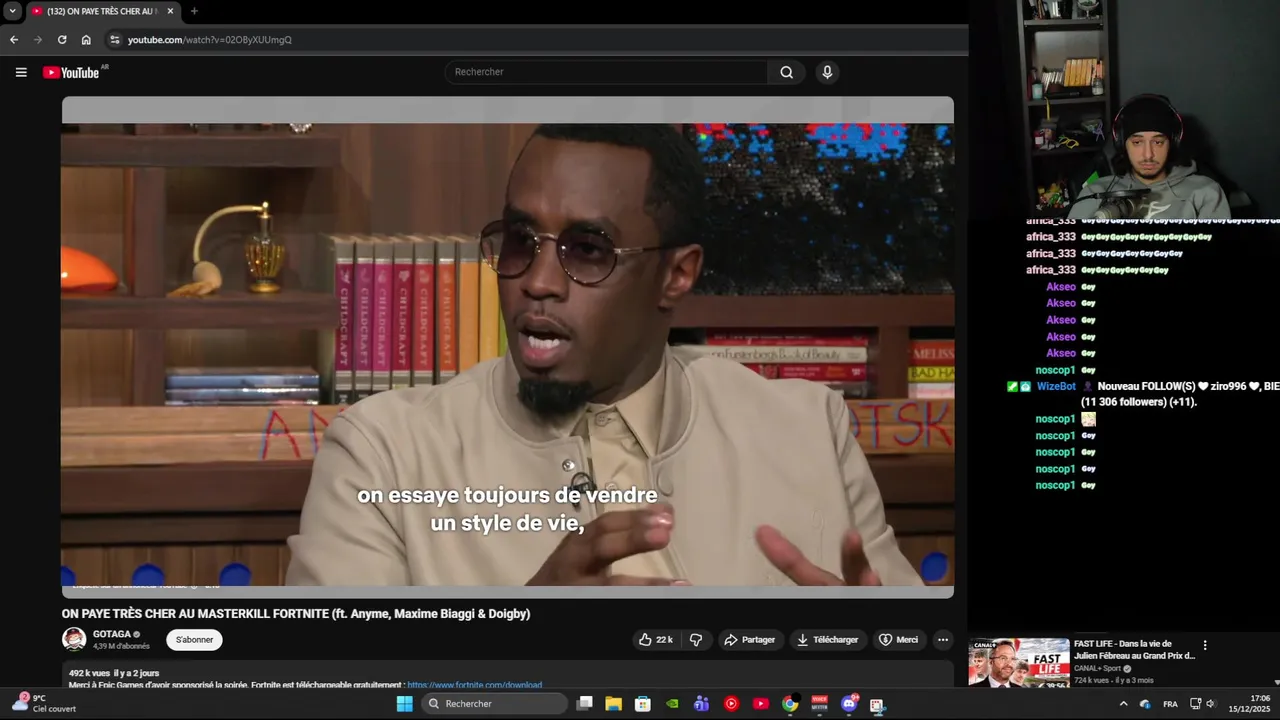The width and height of the screenshot is (1280, 720).
Task: Click the Merci thanks button
Action: 898,640
